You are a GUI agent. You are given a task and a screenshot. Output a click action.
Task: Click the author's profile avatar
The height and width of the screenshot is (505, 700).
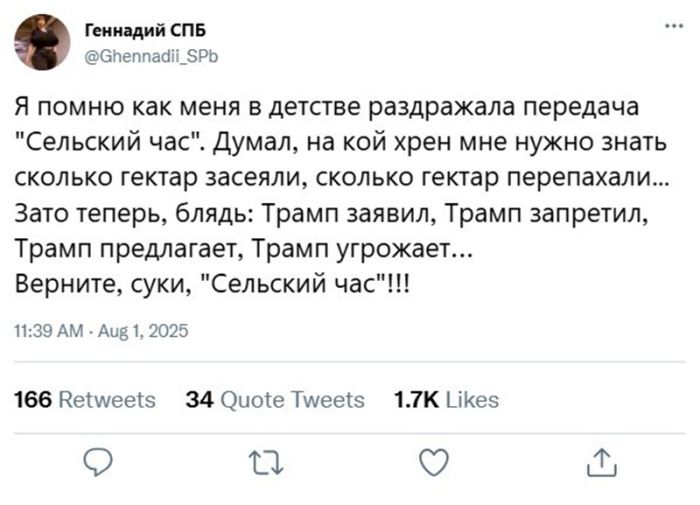click(43, 42)
